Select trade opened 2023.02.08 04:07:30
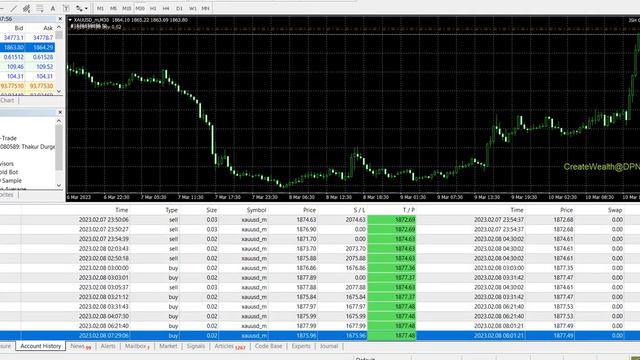The height and width of the screenshot is (360, 640). point(320,316)
